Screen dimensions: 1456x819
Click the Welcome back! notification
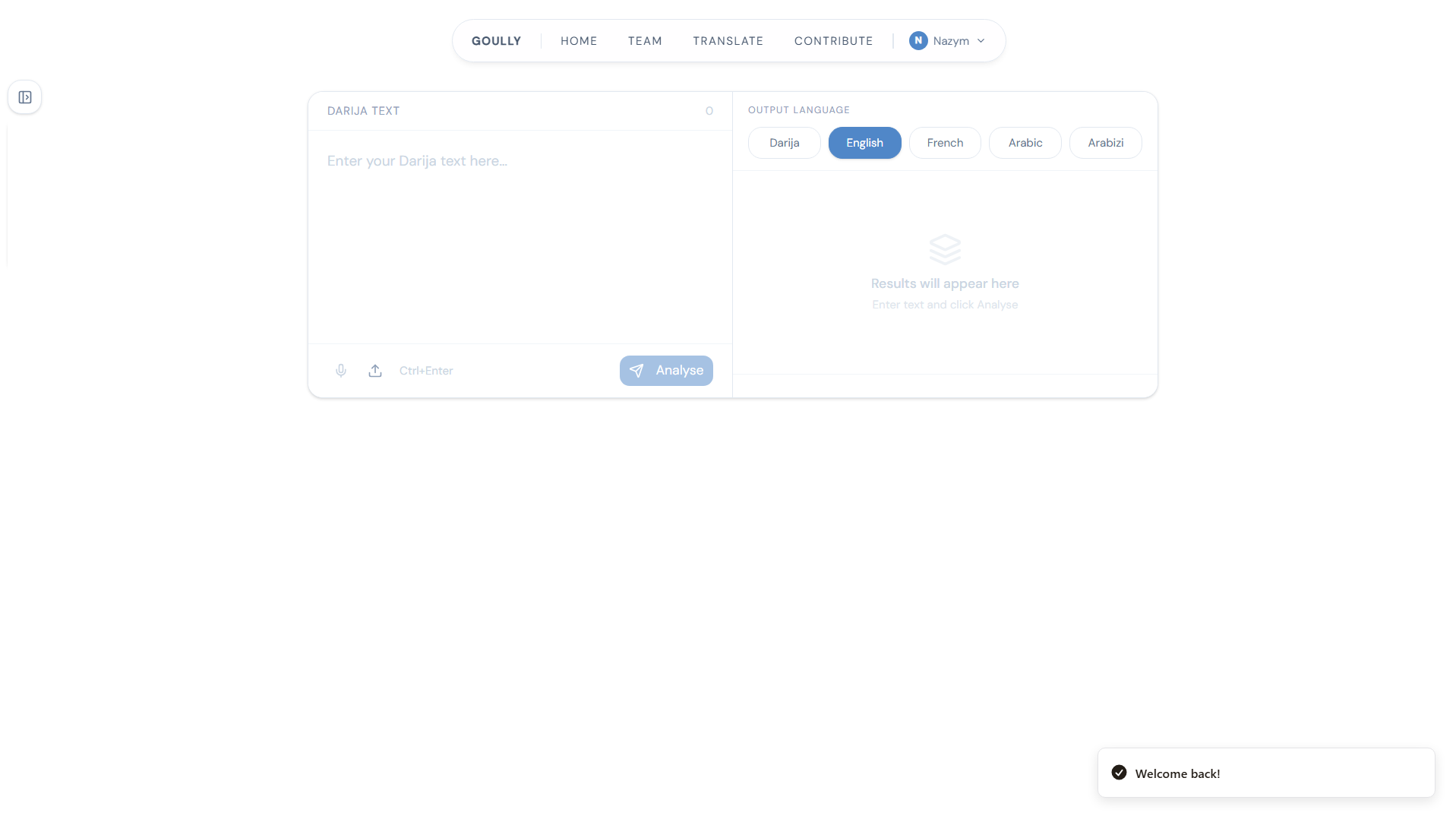[x=1265, y=773]
